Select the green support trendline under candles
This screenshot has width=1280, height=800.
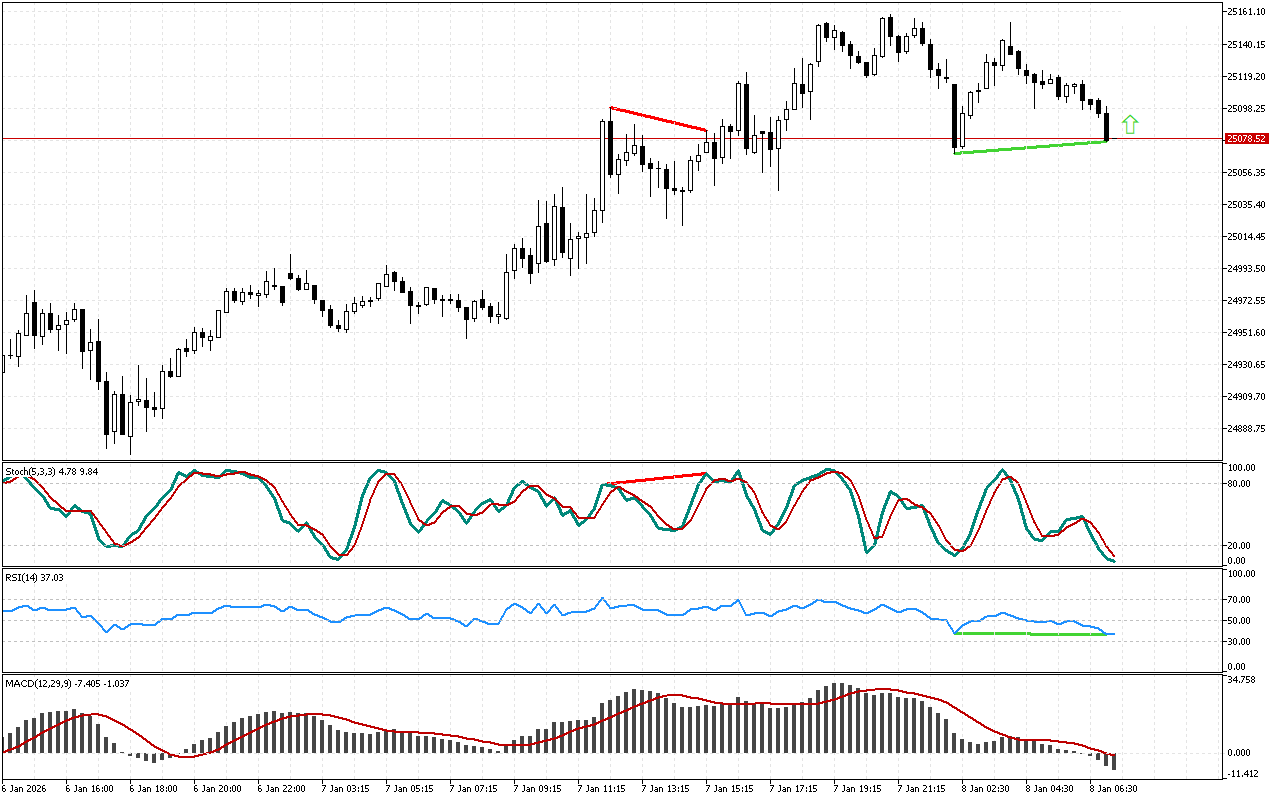(1030, 147)
